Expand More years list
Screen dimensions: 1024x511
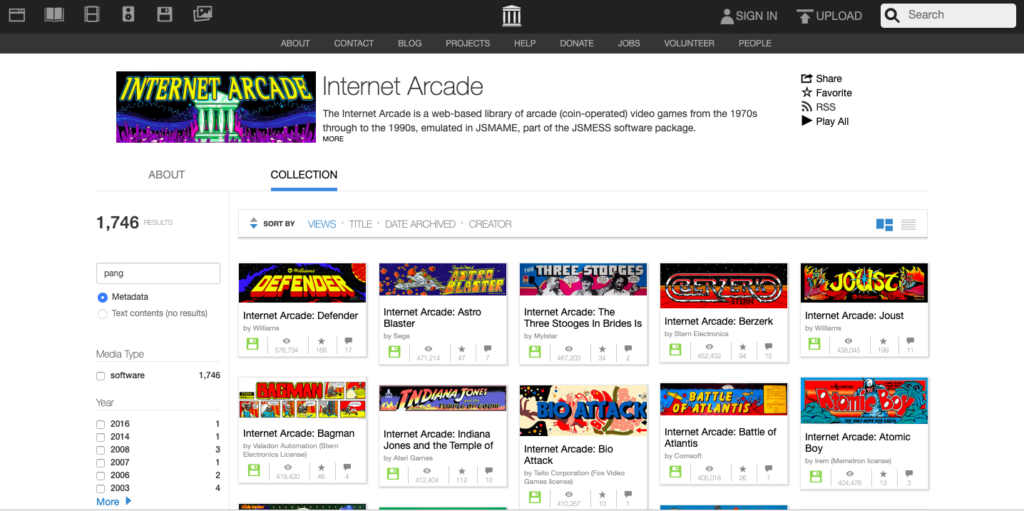point(114,502)
